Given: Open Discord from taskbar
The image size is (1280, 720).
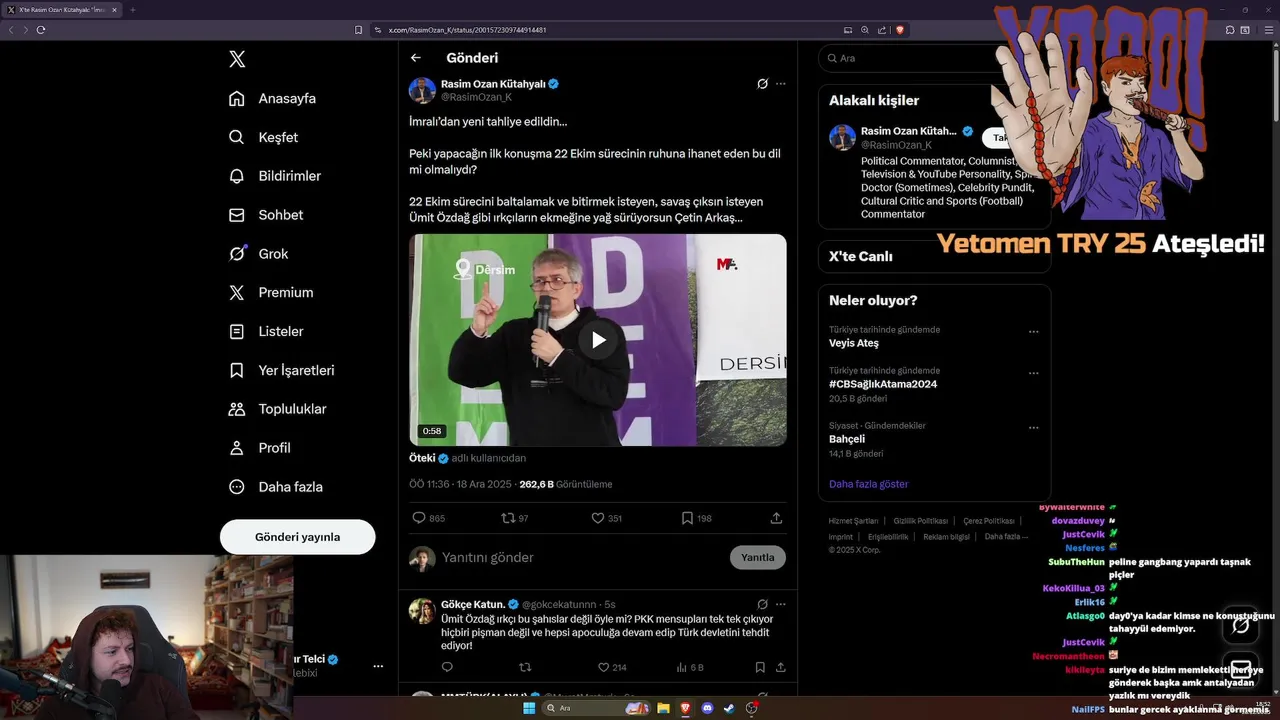Looking at the screenshot, I should coord(708,708).
